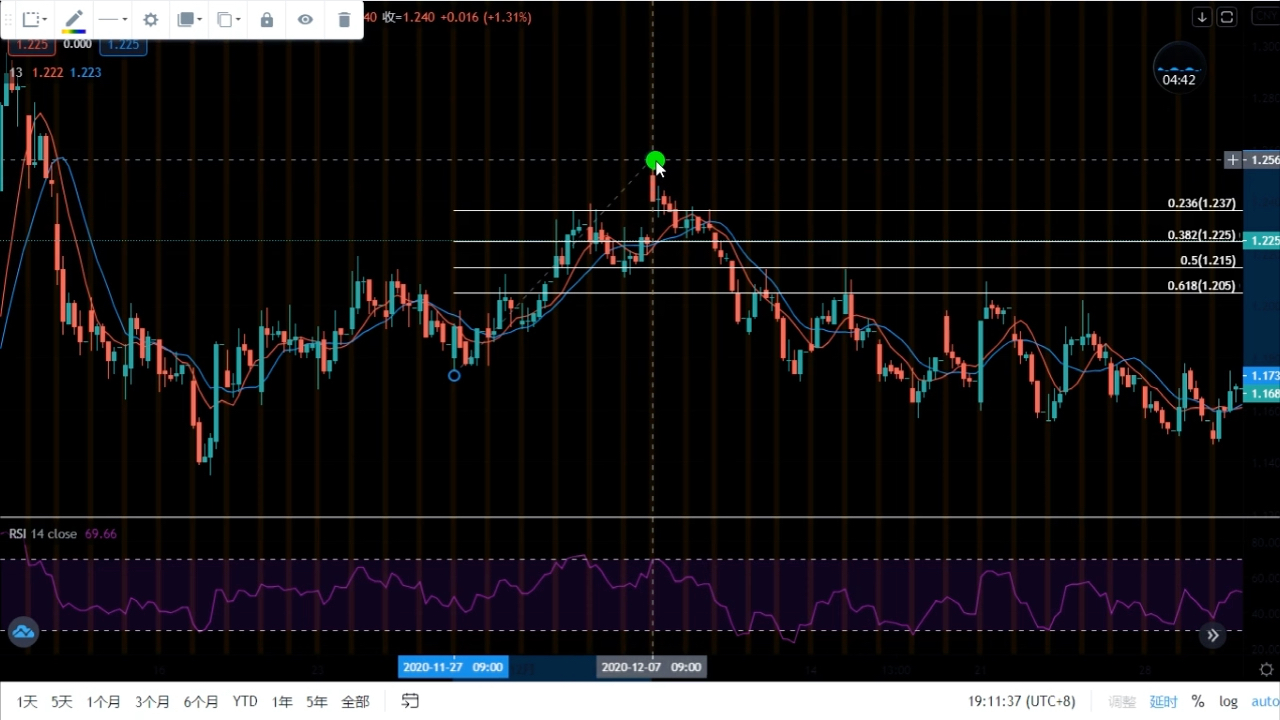The width and height of the screenshot is (1280, 720).
Task: Open the go-to-date calendar icon
Action: coord(410,701)
